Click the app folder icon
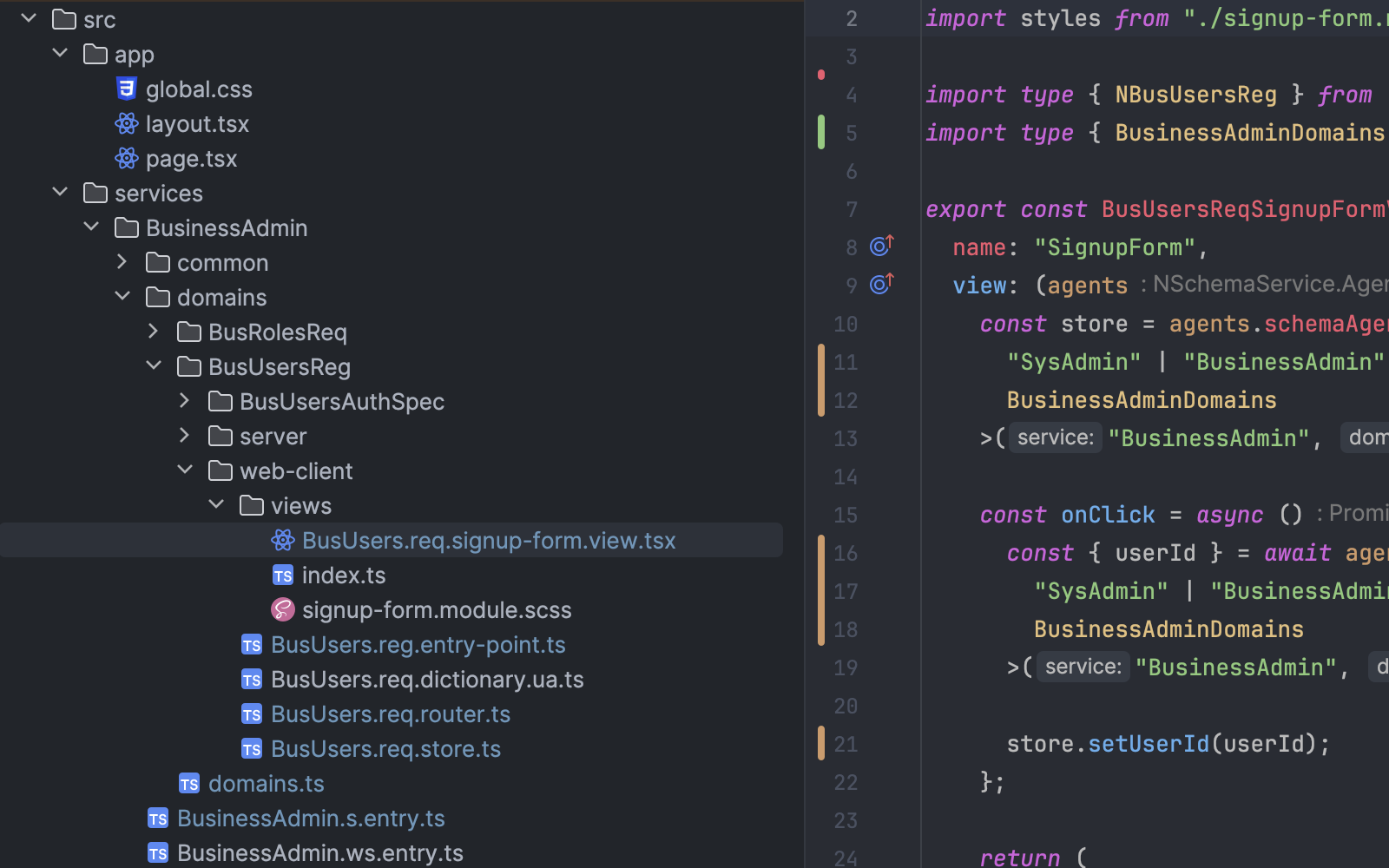1389x868 pixels. click(x=95, y=54)
